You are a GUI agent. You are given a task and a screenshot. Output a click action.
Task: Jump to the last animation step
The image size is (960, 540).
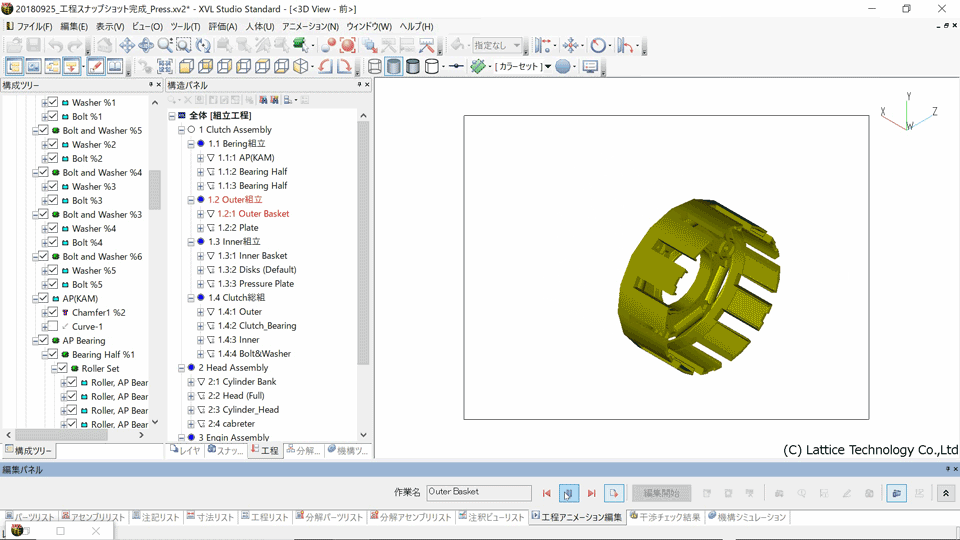pos(591,493)
